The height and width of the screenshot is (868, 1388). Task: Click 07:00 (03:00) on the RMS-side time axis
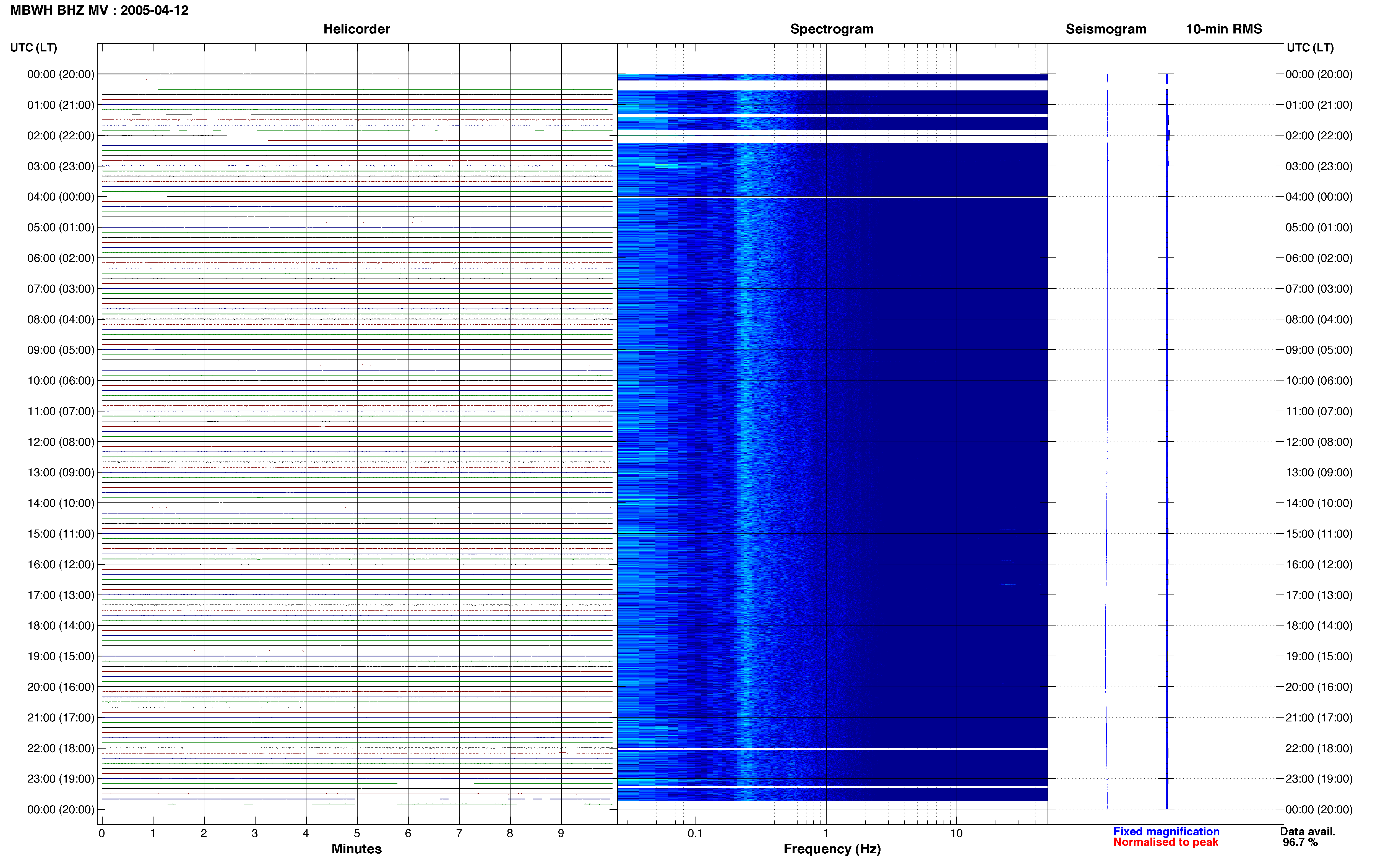(x=1319, y=289)
